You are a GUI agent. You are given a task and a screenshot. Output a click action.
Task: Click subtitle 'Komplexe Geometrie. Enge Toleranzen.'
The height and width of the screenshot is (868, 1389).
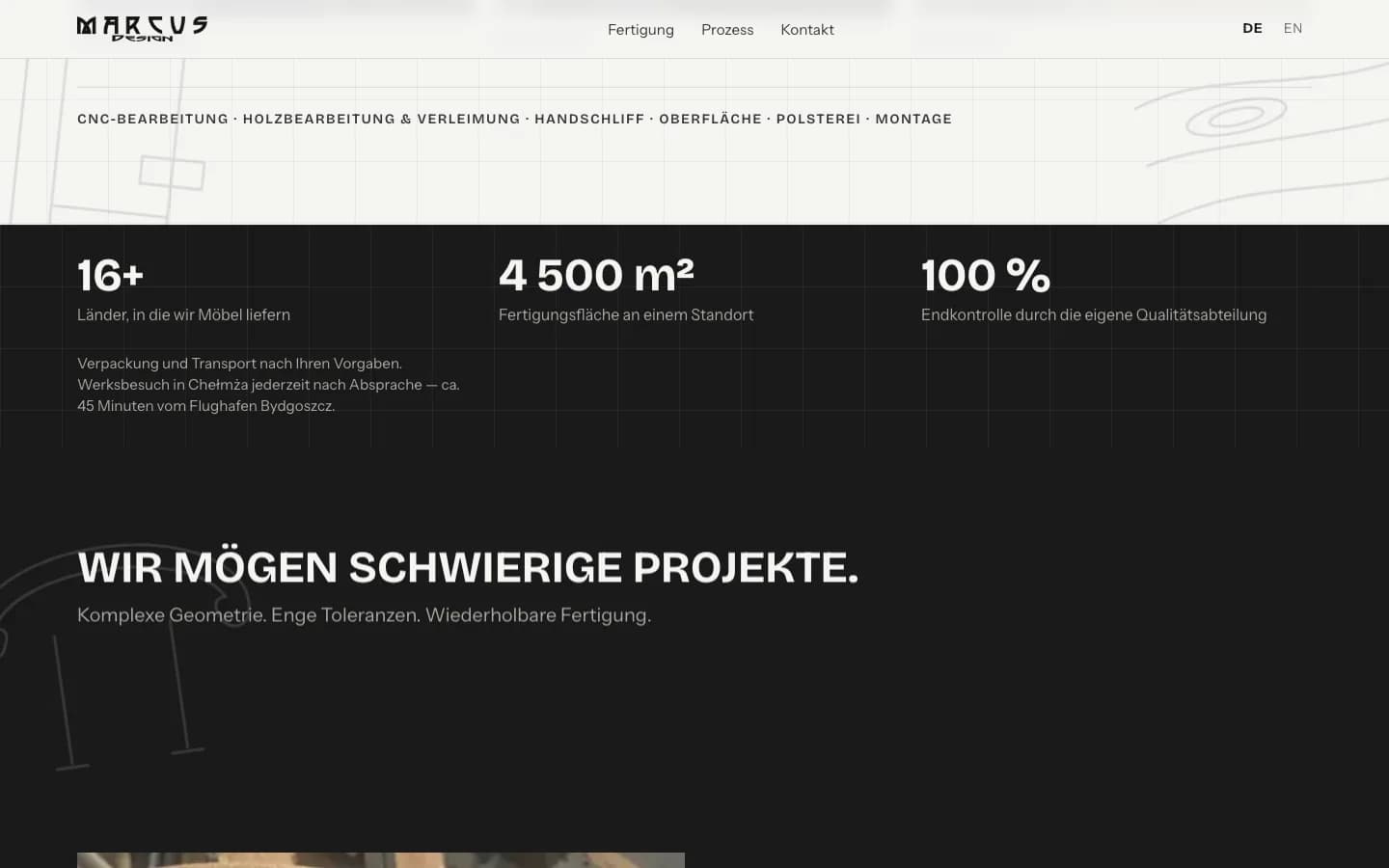249,615
